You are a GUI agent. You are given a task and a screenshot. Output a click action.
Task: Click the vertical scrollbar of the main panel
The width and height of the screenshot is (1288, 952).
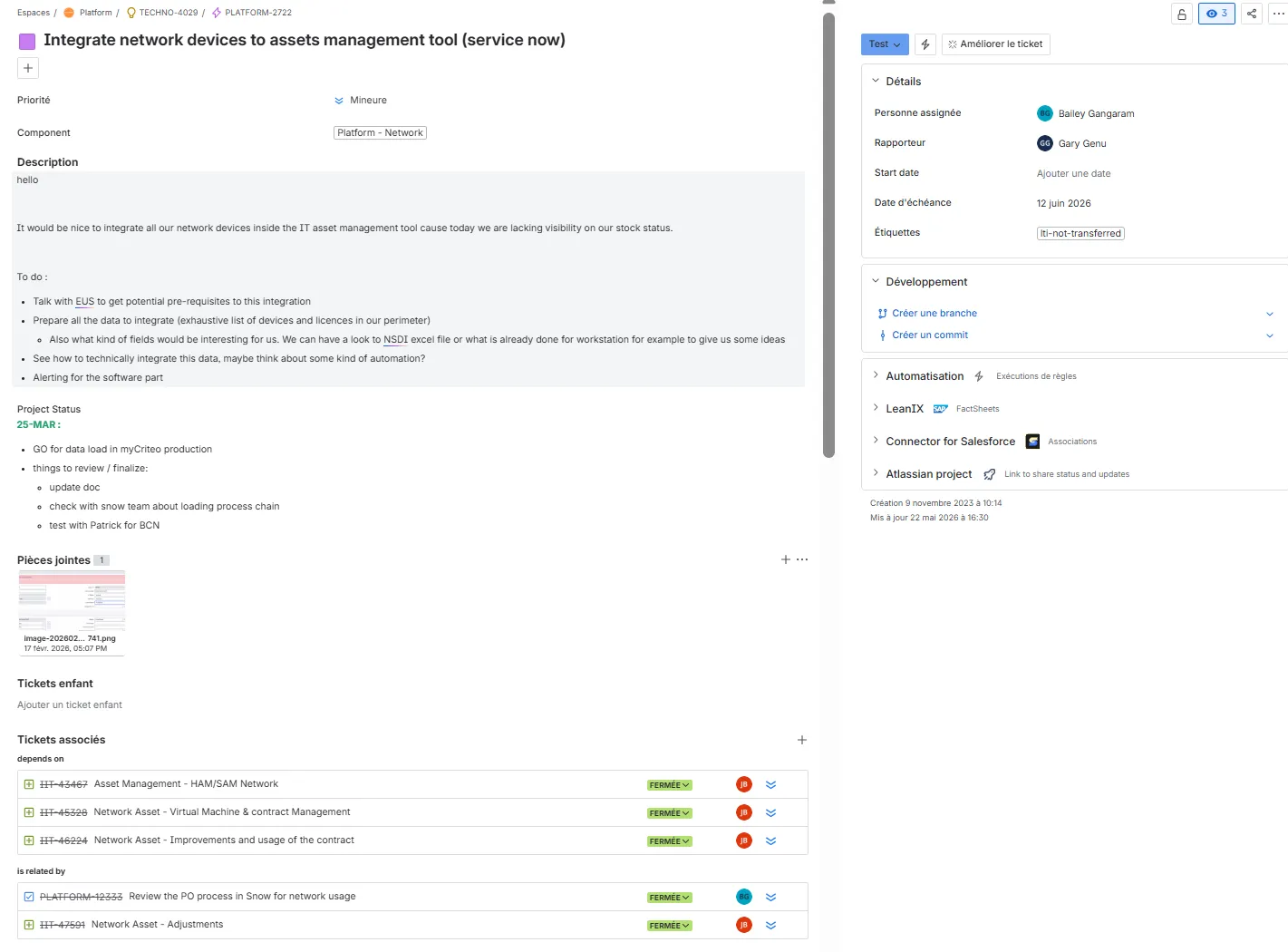tap(828, 236)
